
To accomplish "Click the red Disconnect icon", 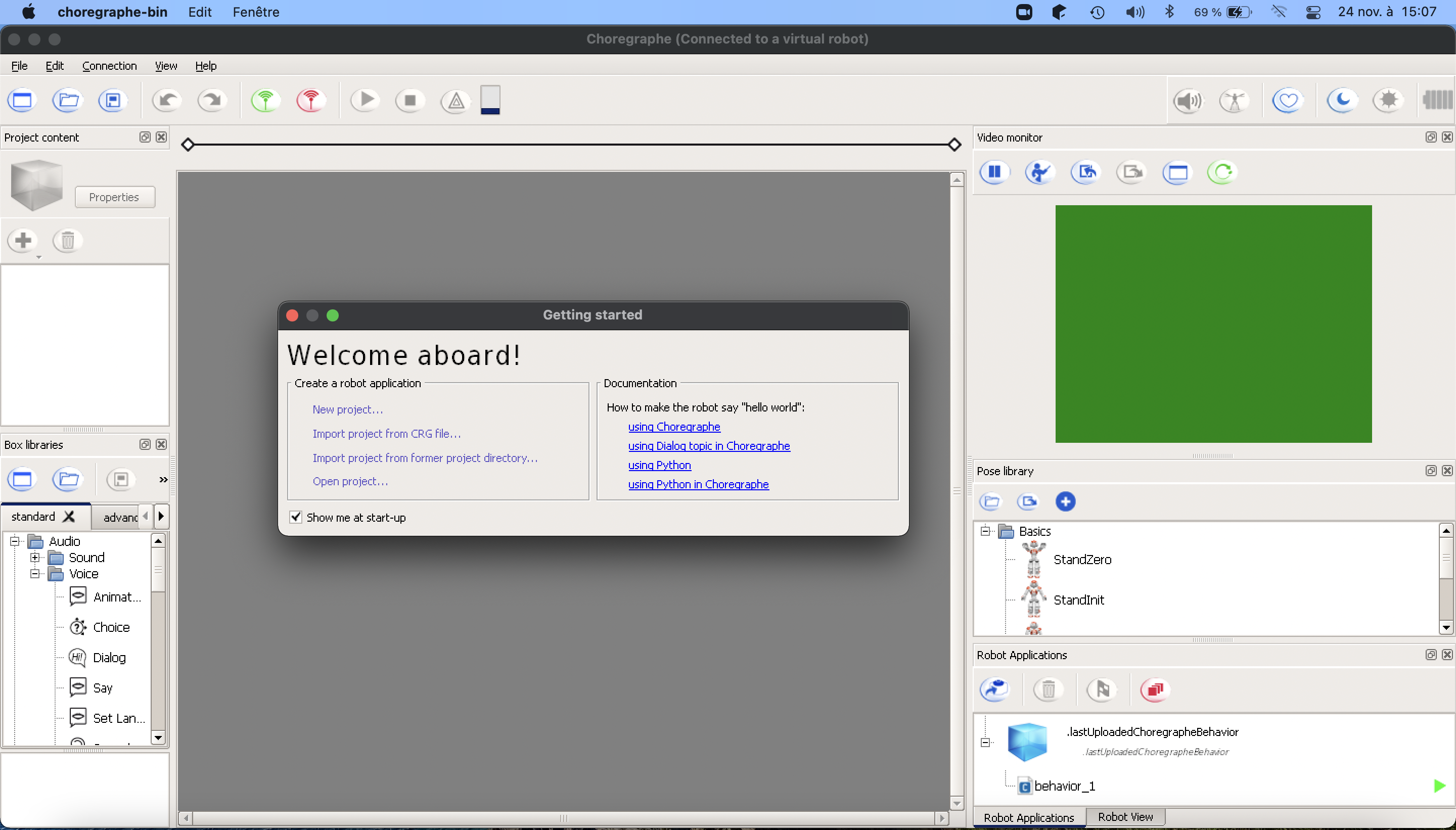I will pyautogui.click(x=311, y=101).
